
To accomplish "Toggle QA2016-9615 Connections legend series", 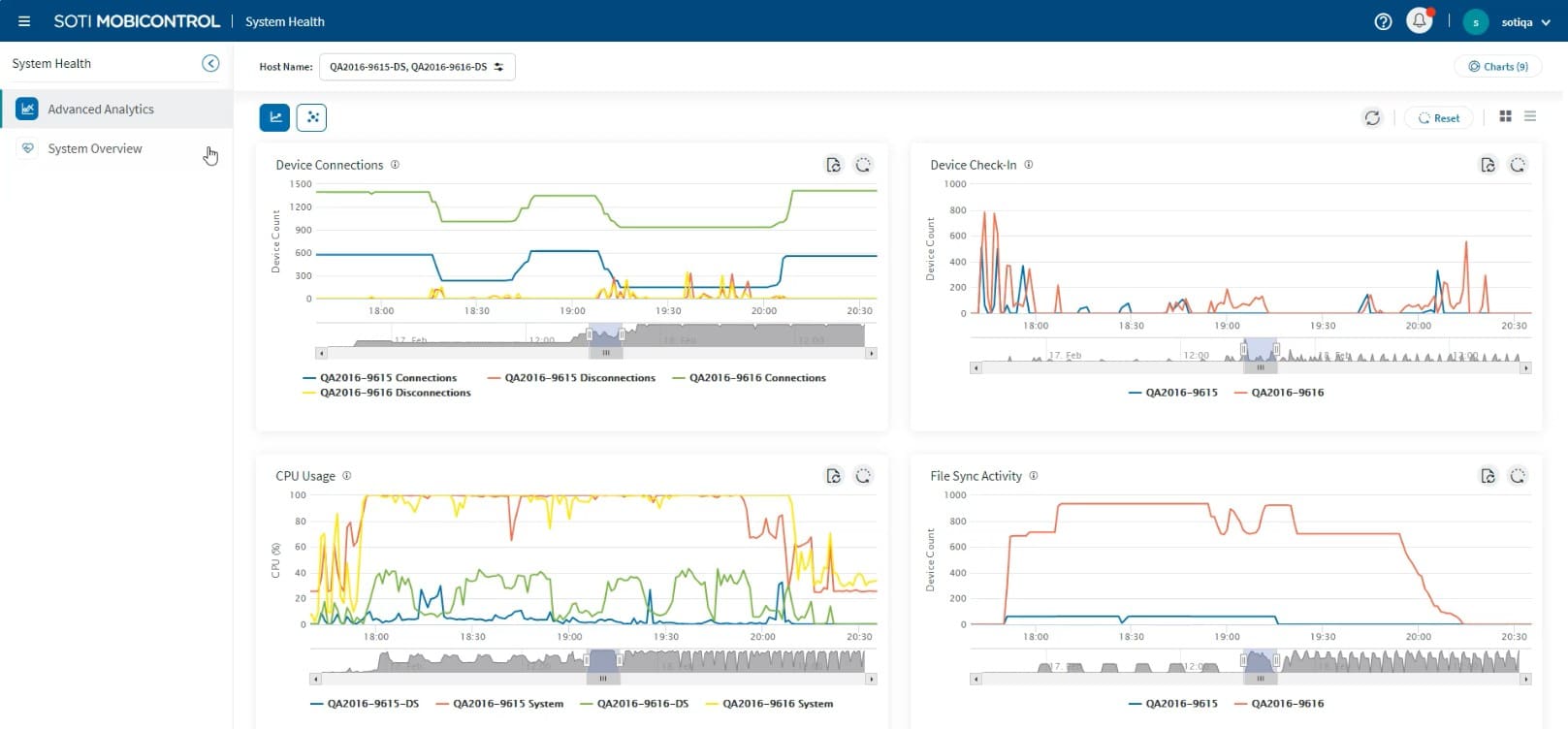I will pyautogui.click(x=379, y=378).
